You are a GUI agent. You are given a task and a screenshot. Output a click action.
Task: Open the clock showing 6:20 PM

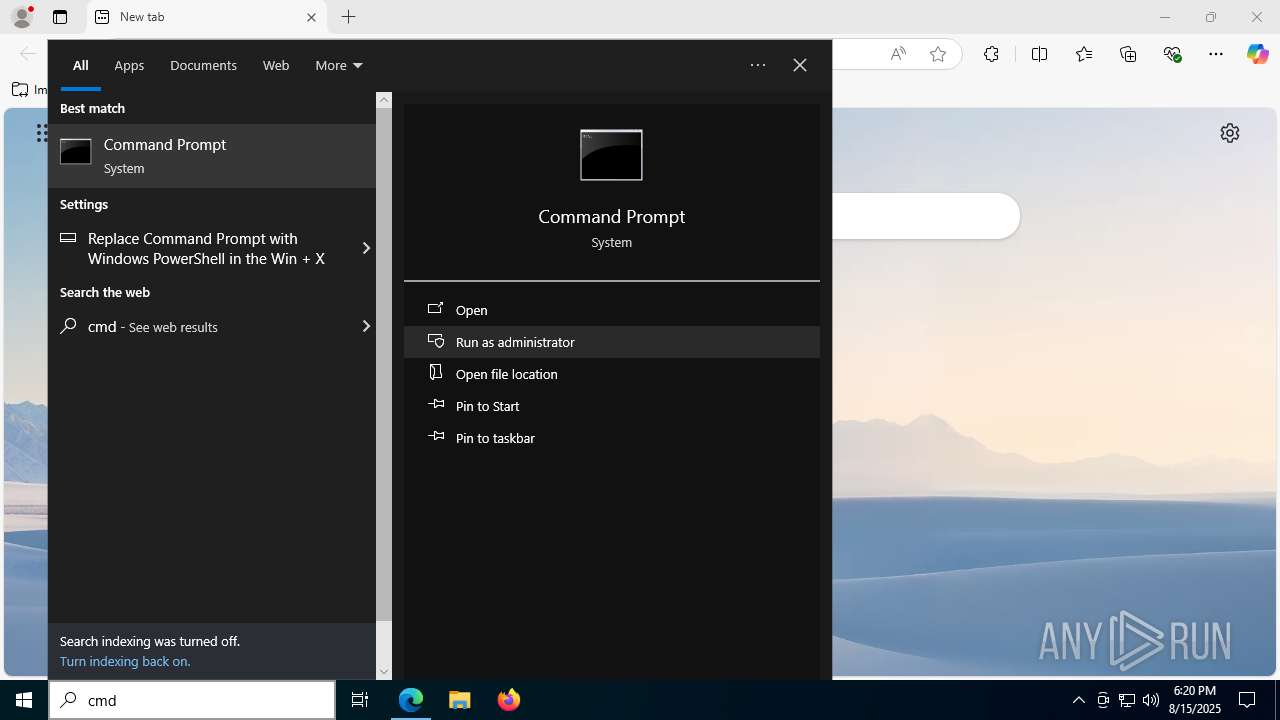(1195, 700)
